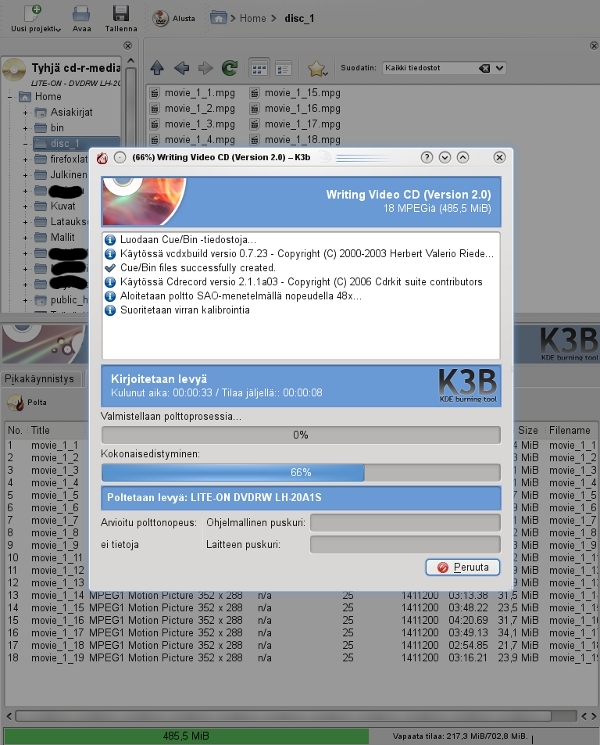Image resolution: width=600 pixels, height=745 pixels.
Task: Reload the file view with refresh icon
Action: pos(230,68)
